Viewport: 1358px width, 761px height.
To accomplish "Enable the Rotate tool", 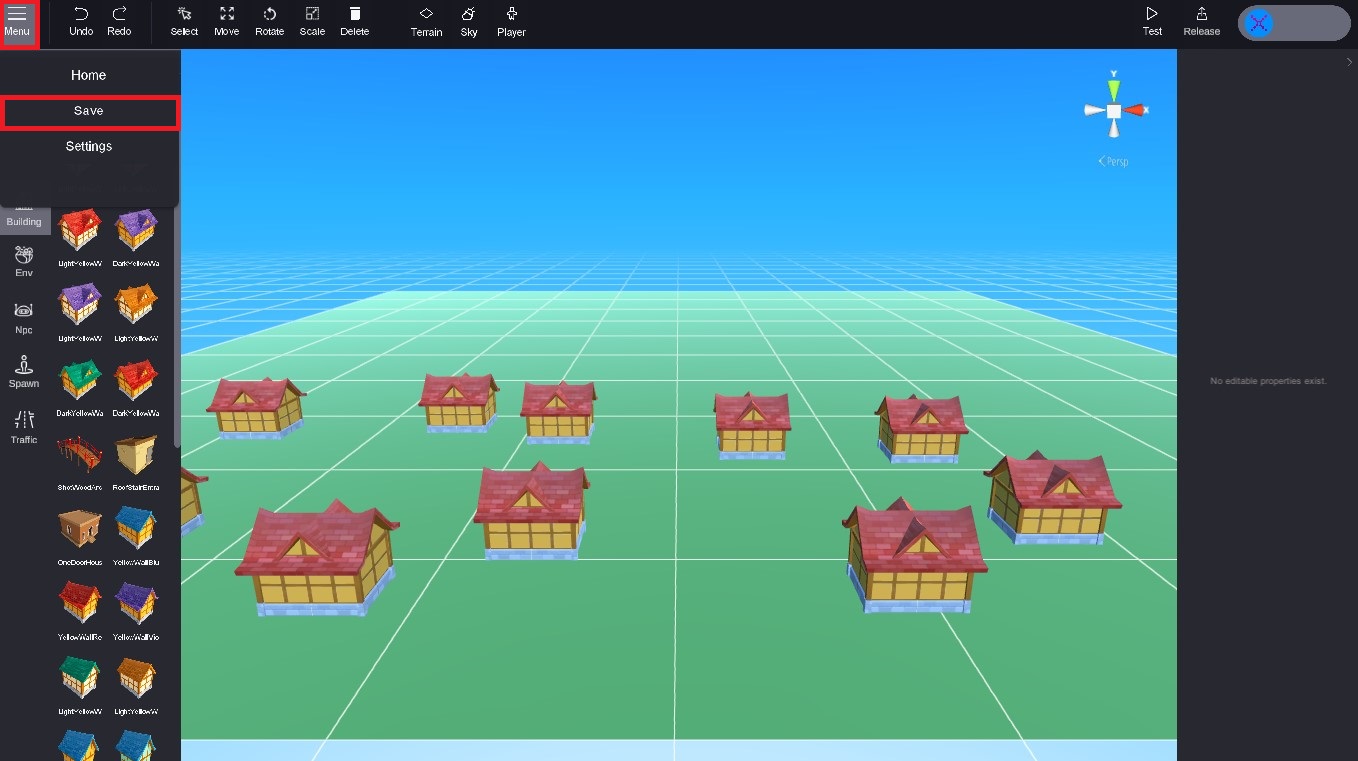I will [x=269, y=20].
